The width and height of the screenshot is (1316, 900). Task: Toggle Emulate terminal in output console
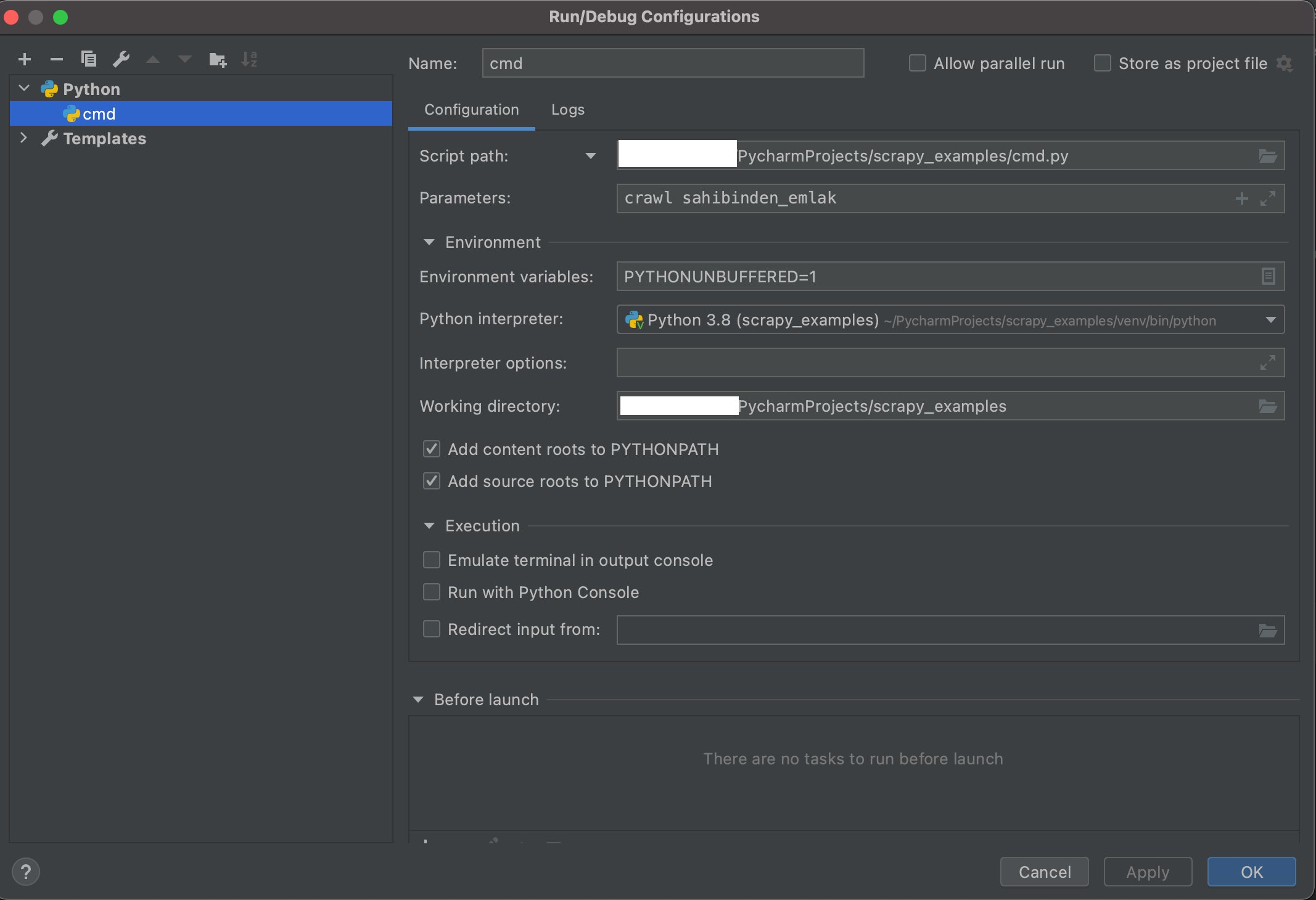pyautogui.click(x=432, y=560)
